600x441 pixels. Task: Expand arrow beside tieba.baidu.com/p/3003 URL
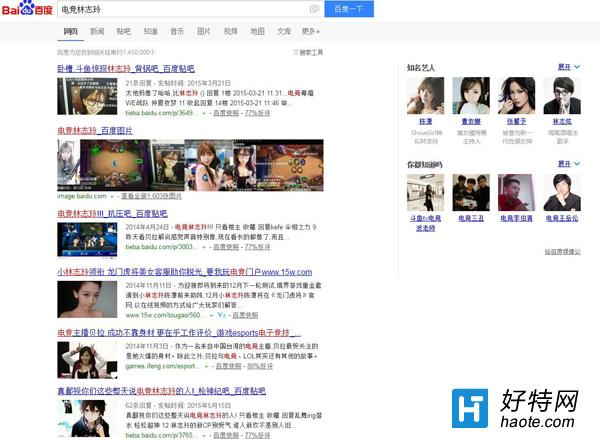coord(204,247)
